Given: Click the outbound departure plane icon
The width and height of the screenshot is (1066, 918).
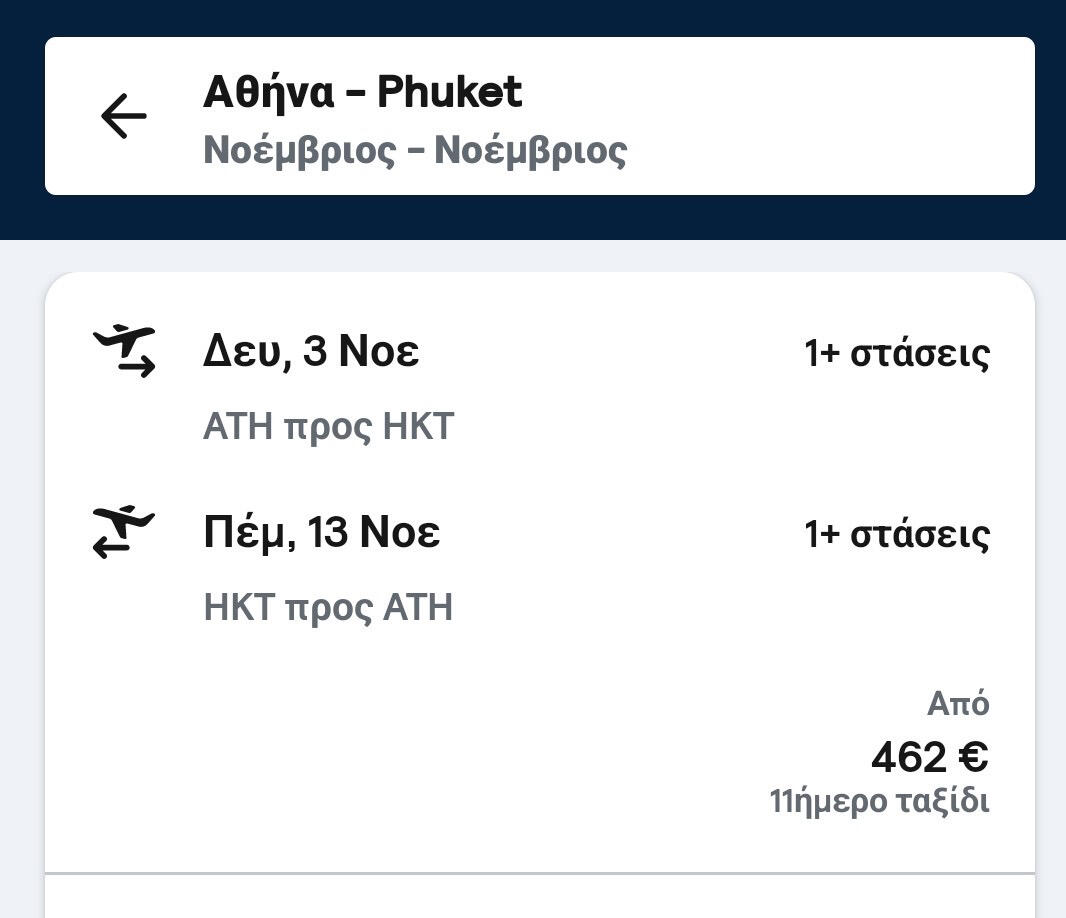Looking at the screenshot, I should pyautogui.click(x=125, y=351).
